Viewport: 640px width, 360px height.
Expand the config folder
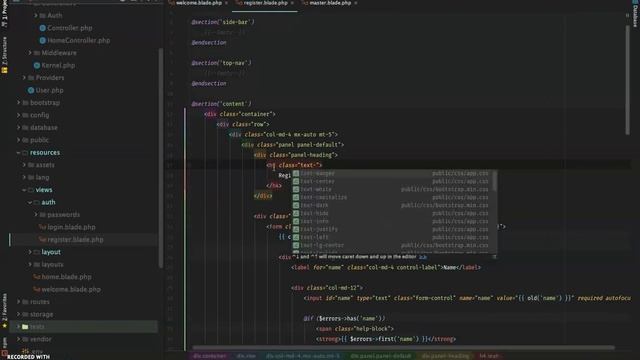tap(19, 115)
